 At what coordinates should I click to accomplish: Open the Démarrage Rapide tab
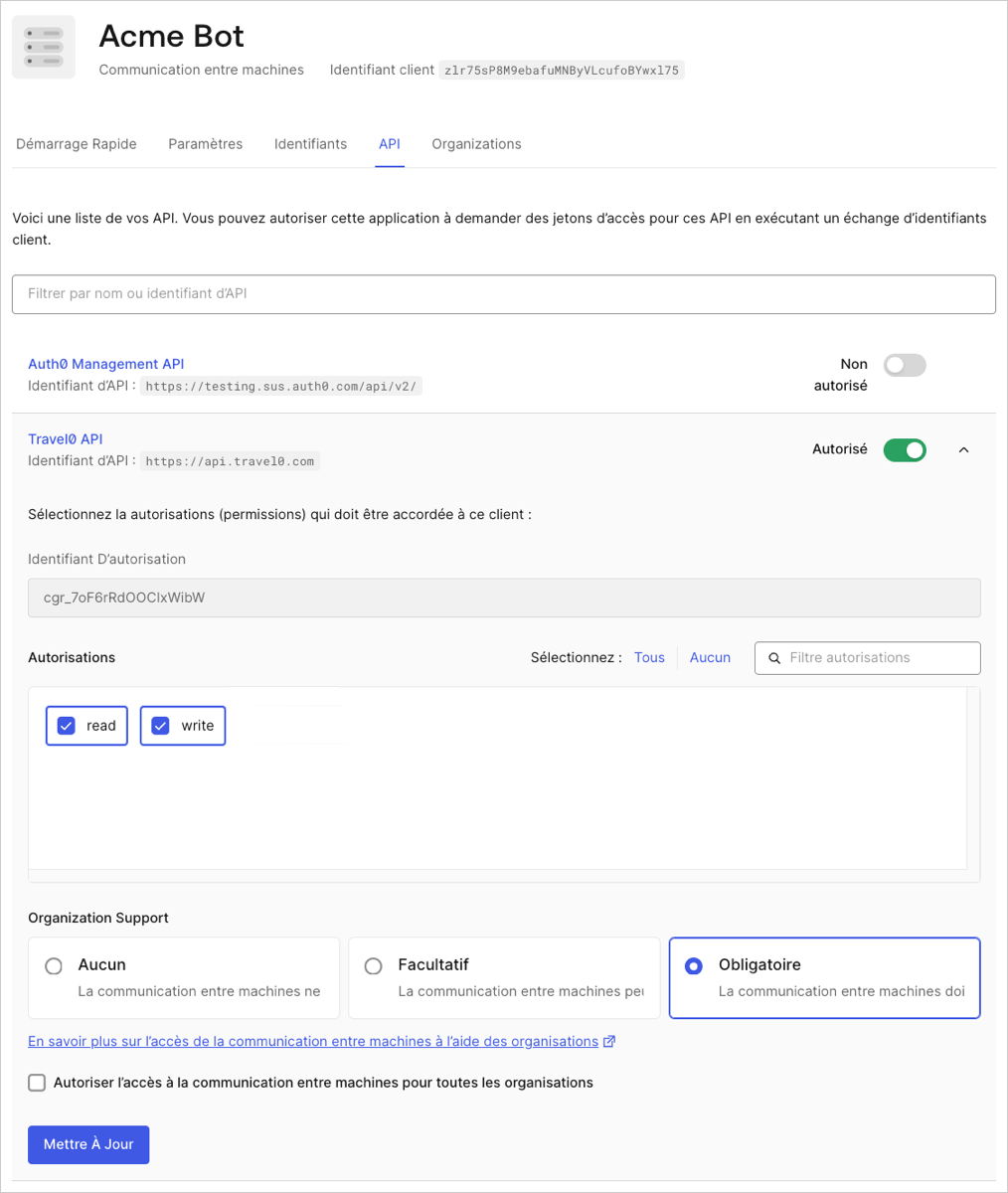click(77, 144)
